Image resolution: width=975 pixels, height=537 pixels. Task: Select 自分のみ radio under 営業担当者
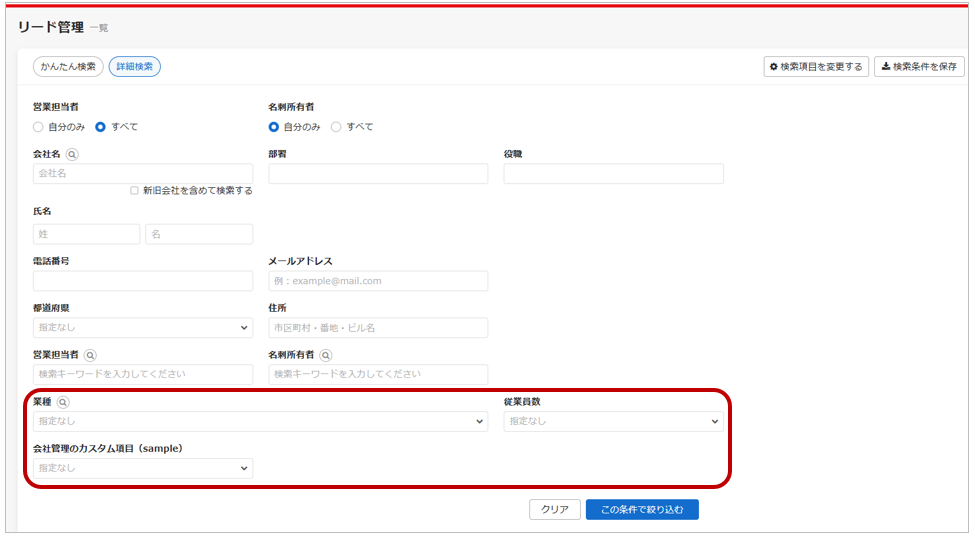39,127
